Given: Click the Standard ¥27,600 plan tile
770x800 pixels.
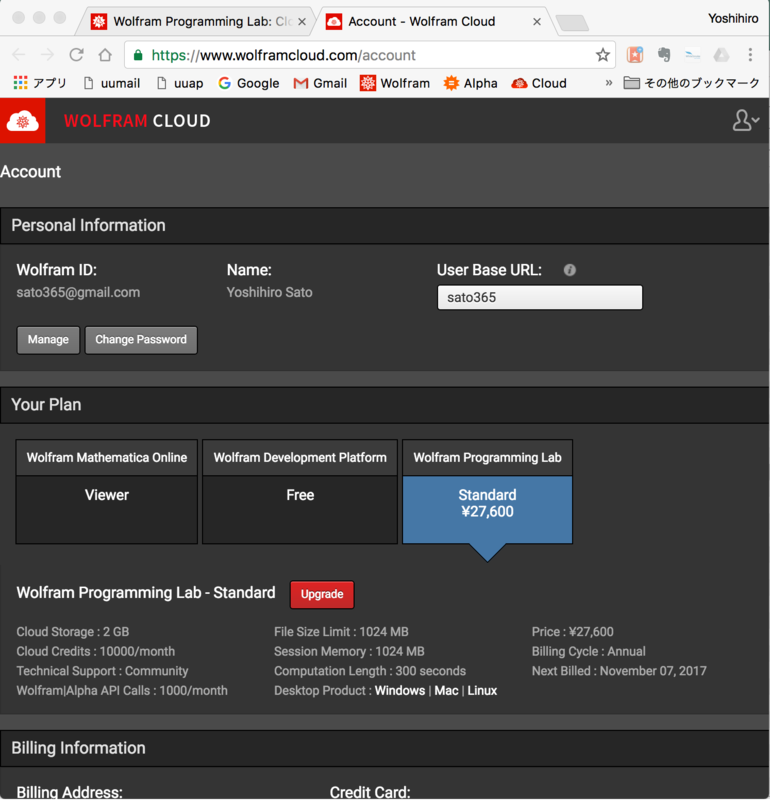Looking at the screenshot, I should point(487,509).
